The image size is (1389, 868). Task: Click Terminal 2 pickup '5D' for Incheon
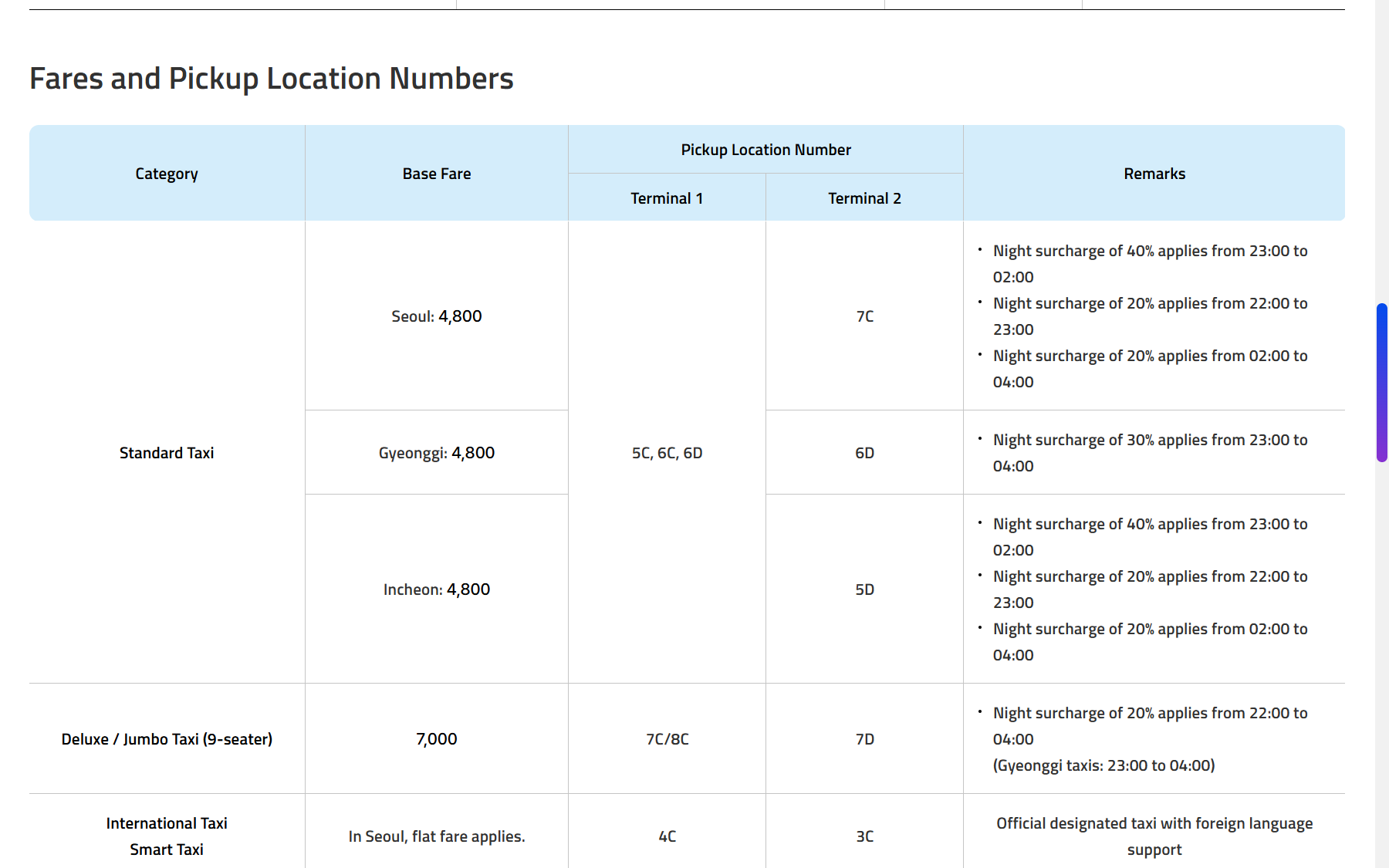pos(865,589)
